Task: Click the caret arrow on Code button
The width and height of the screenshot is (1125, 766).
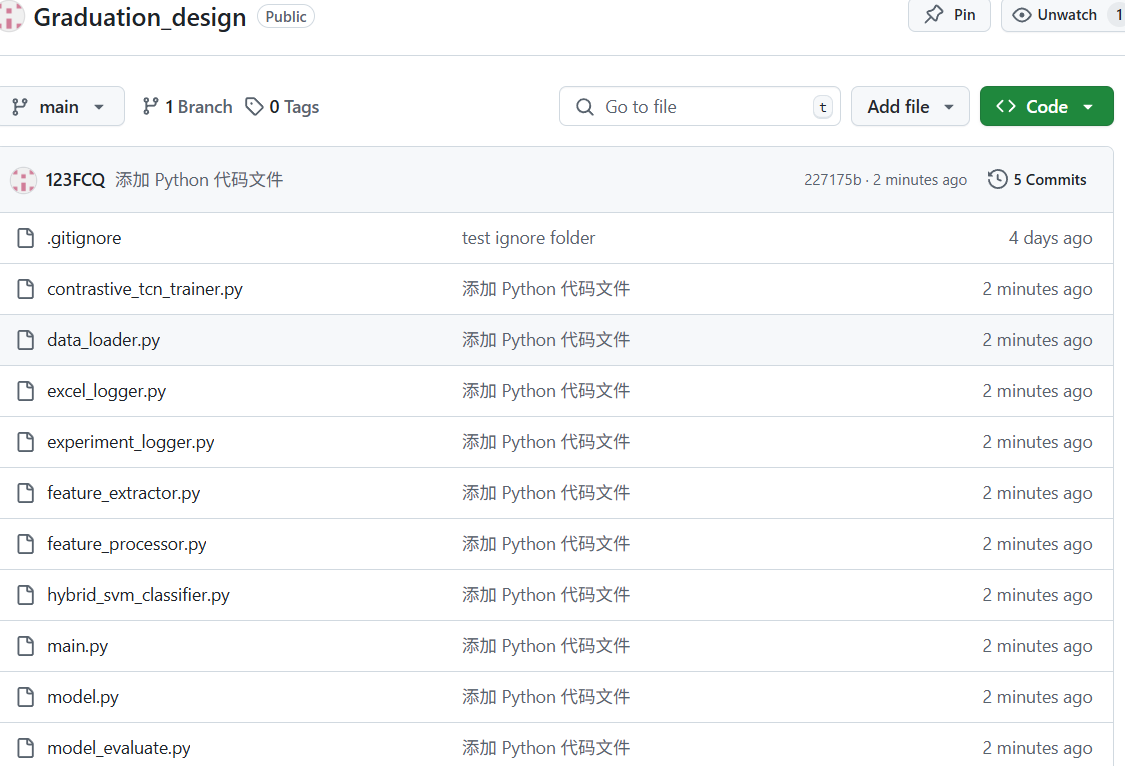Action: (x=1088, y=107)
